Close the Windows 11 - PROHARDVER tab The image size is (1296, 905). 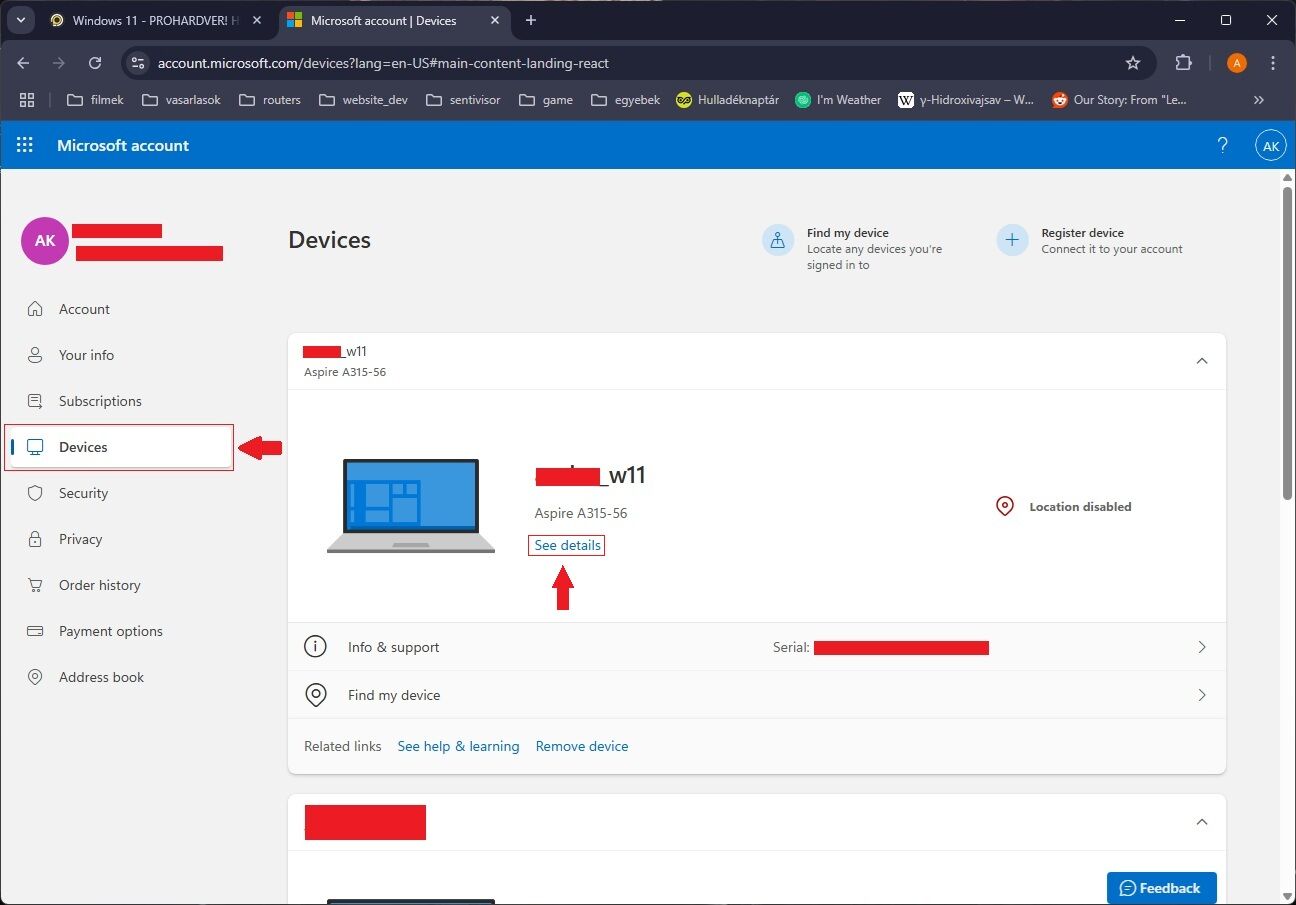(256, 20)
